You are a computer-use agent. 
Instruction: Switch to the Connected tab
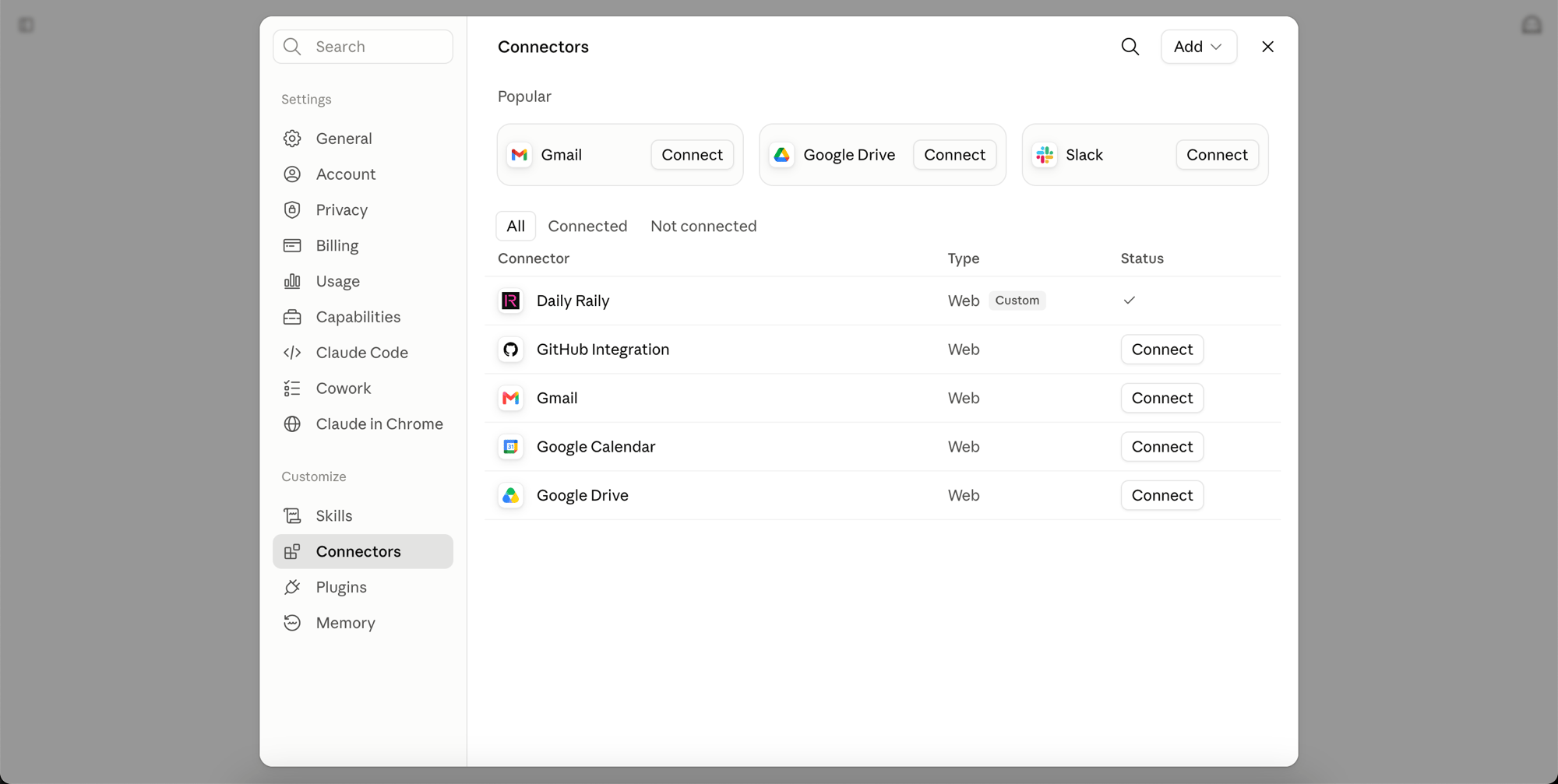point(587,226)
